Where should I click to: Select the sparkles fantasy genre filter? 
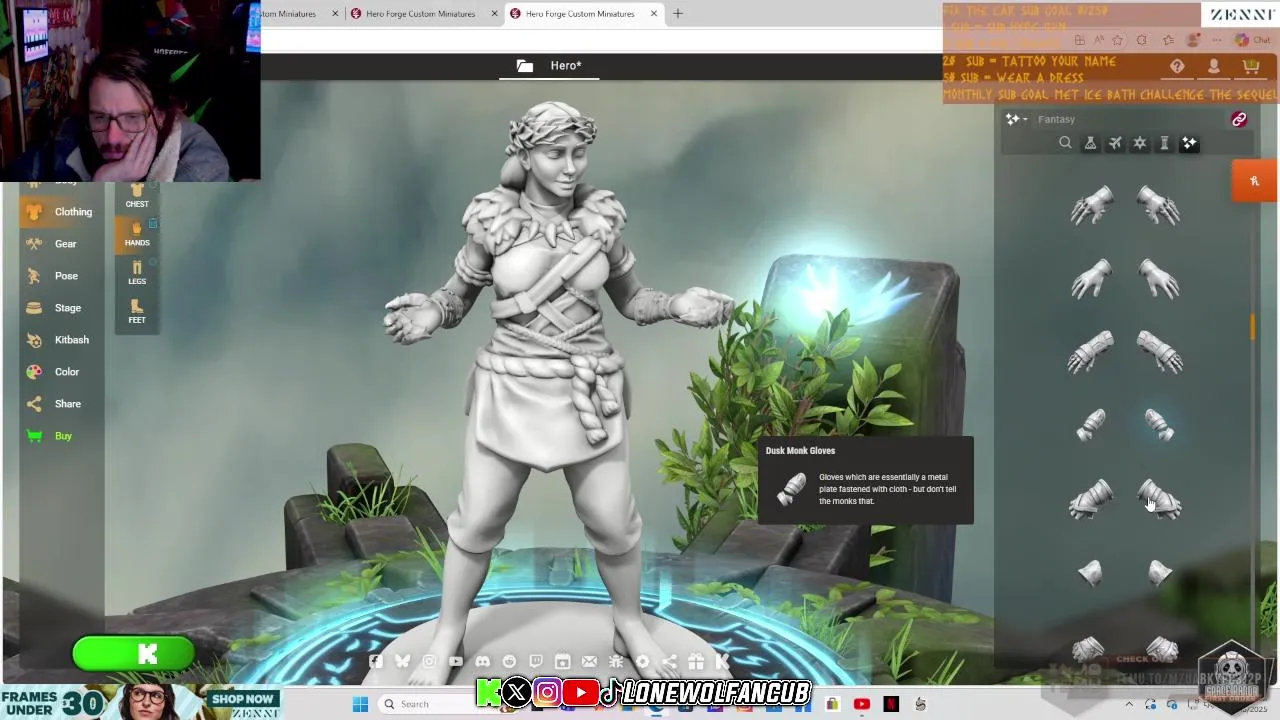[x=1189, y=143]
